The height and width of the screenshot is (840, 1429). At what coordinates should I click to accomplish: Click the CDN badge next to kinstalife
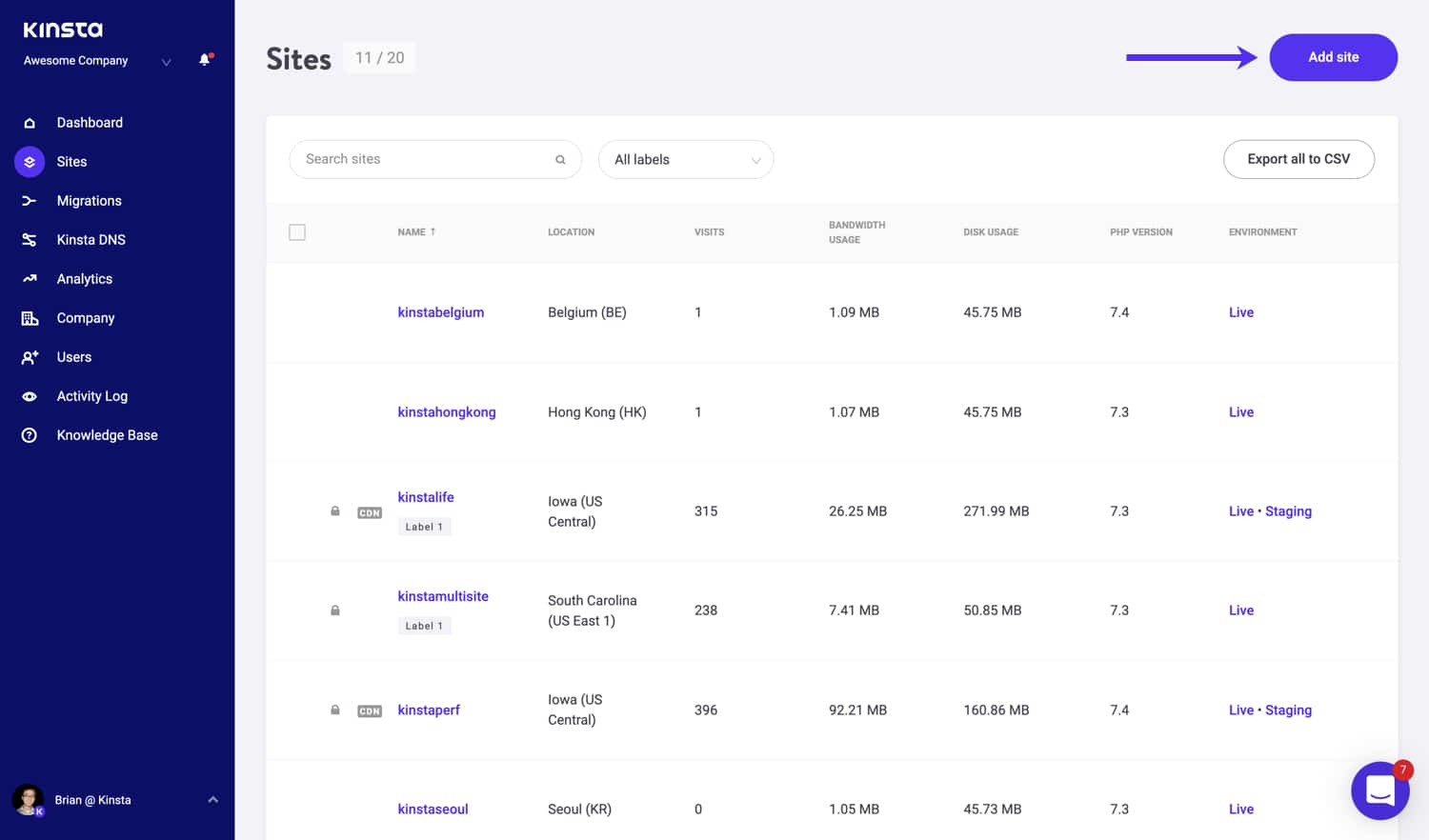[x=370, y=511]
